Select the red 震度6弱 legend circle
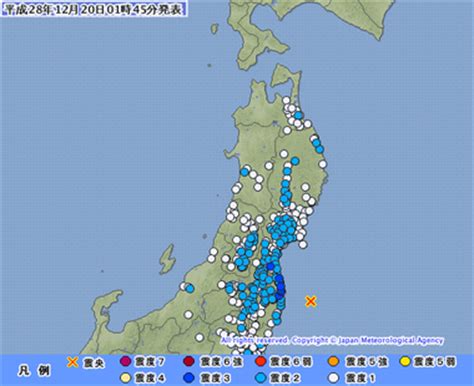Screen dimensions: 474x386 pyautogui.click(x=260, y=361)
